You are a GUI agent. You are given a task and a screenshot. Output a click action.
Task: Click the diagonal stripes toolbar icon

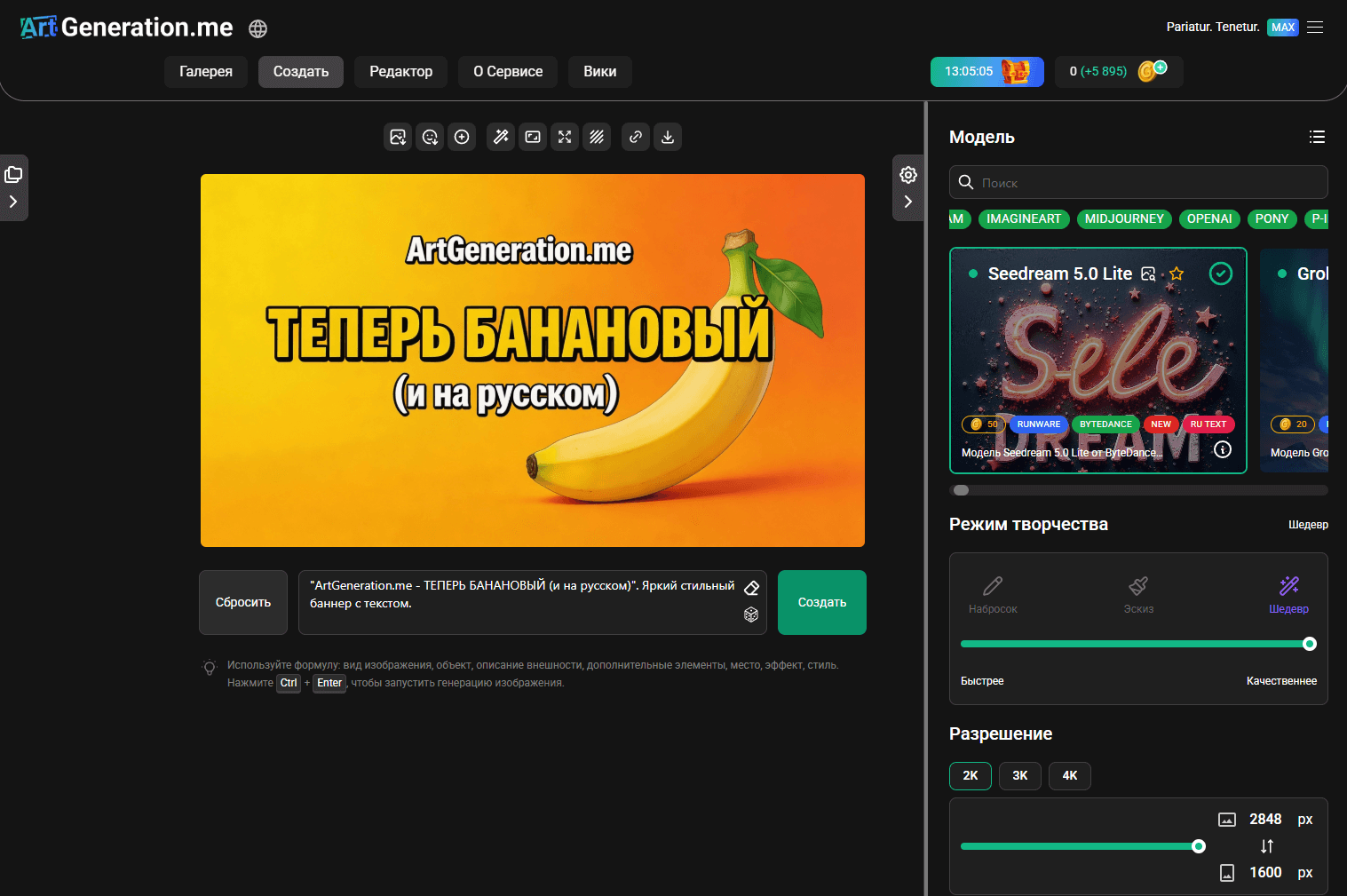597,137
